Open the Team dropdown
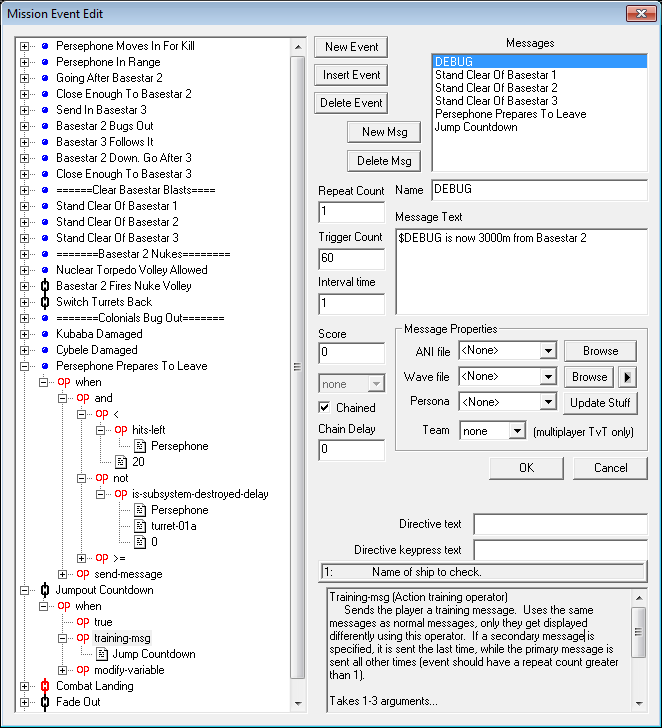662x728 pixels. point(517,431)
